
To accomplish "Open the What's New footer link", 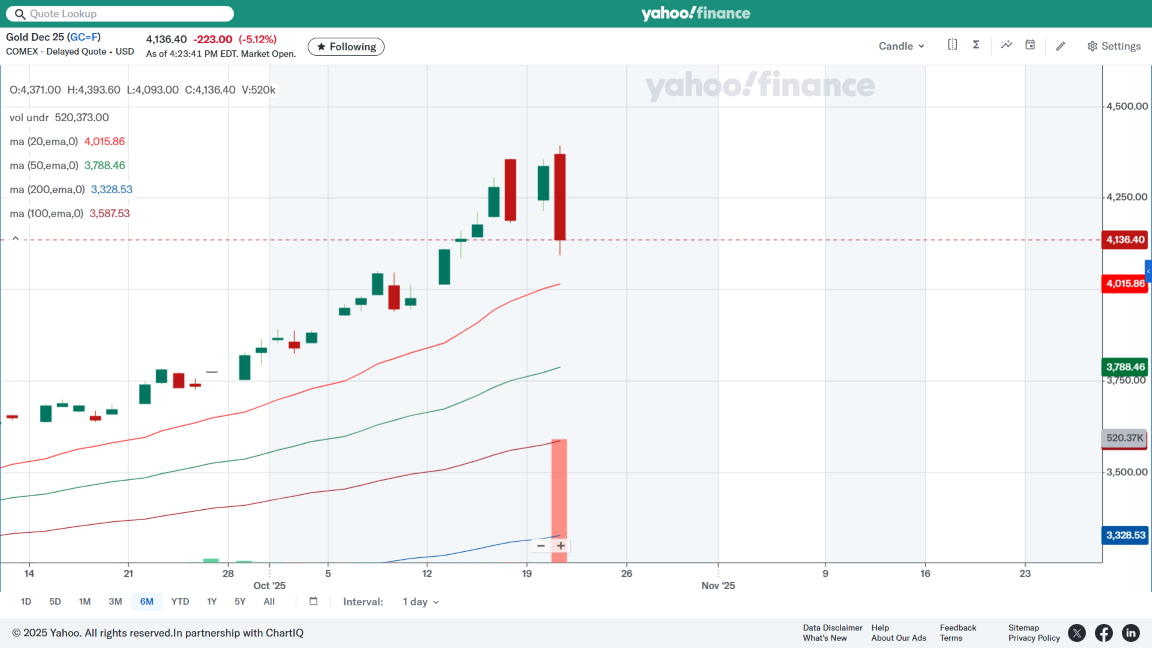I will (824, 638).
